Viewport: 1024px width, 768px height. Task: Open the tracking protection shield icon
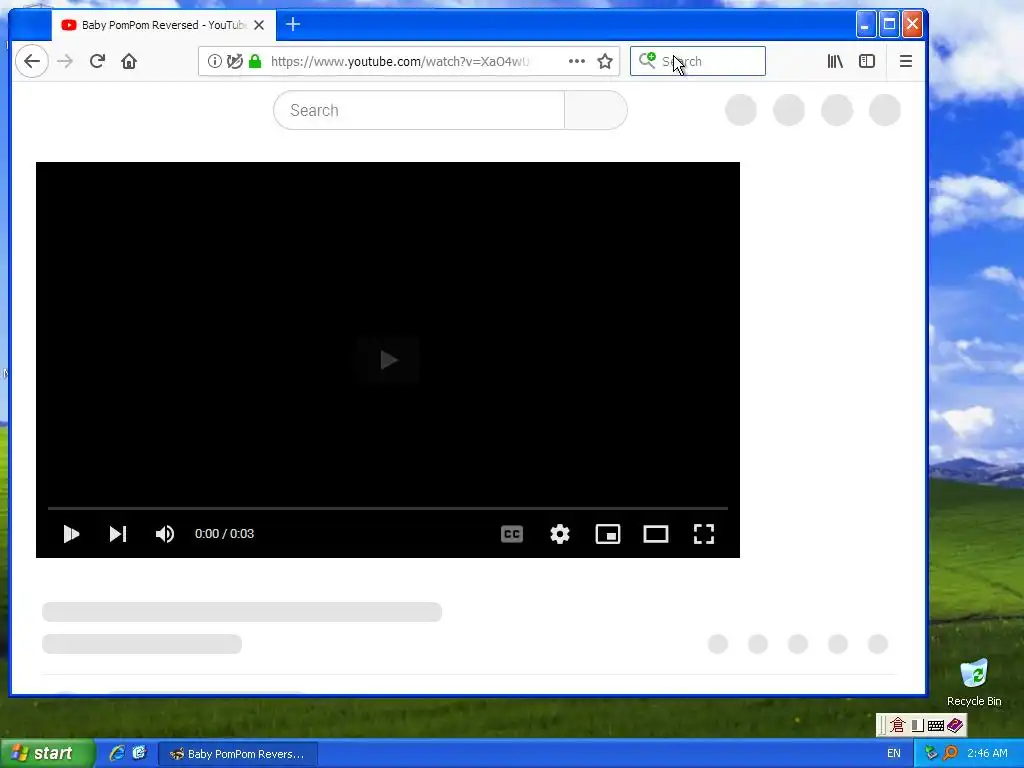234,61
